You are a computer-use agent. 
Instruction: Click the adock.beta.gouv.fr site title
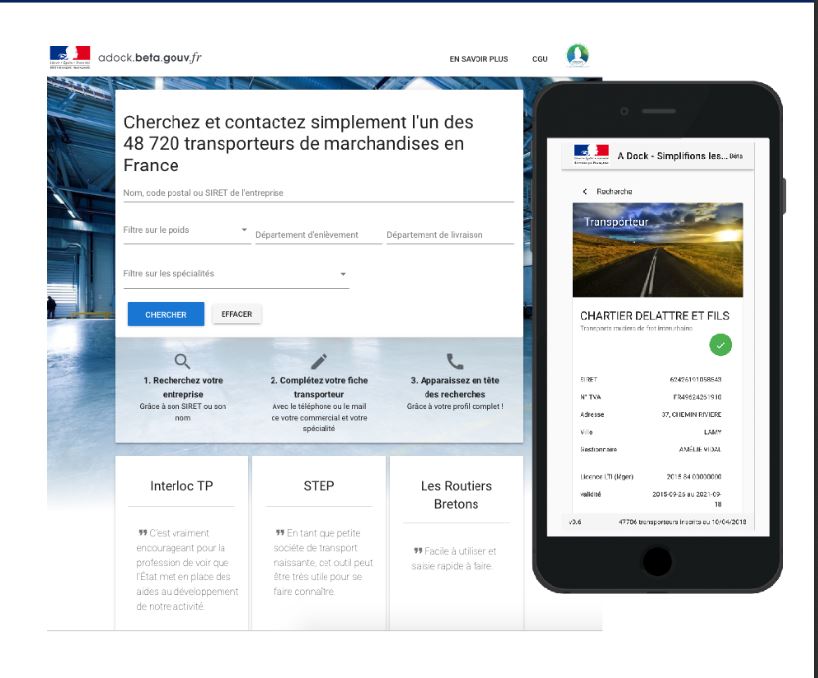click(x=150, y=57)
